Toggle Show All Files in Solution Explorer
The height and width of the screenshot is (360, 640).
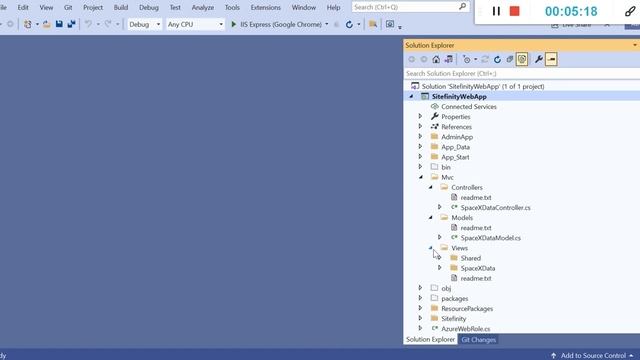522,59
